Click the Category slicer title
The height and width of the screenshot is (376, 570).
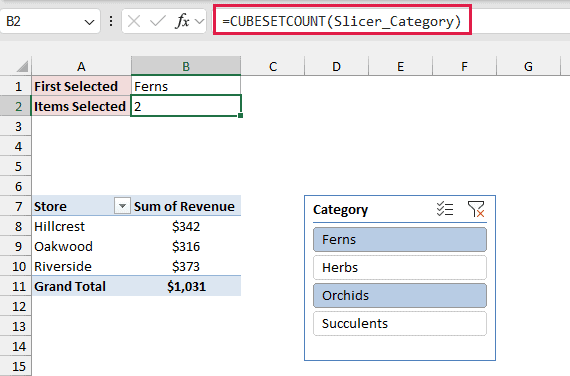[340, 210]
